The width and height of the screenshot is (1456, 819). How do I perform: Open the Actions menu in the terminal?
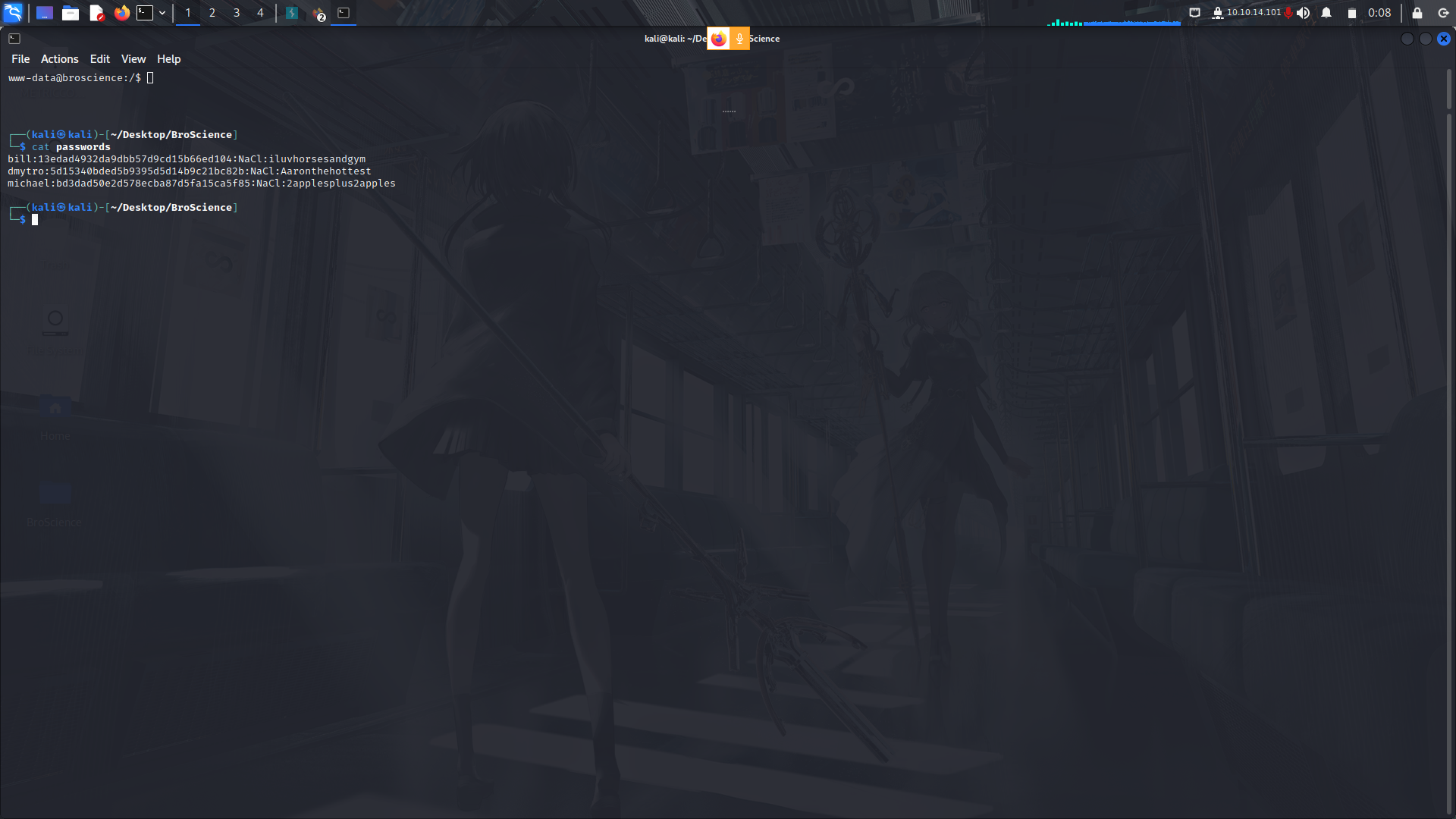(x=59, y=58)
